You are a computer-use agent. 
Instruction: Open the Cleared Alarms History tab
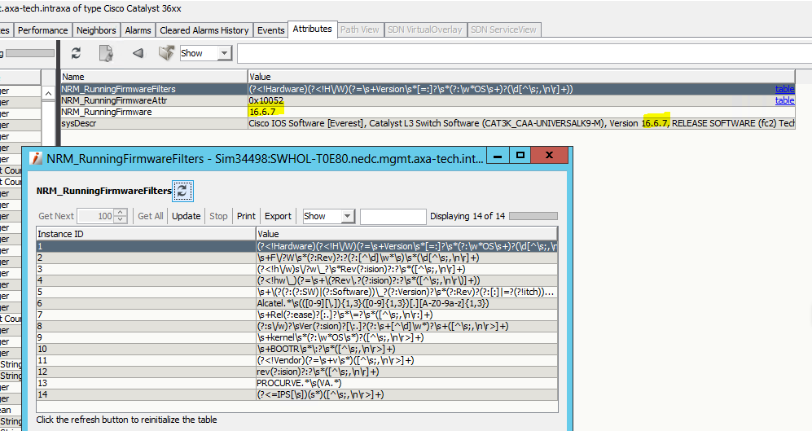(x=204, y=30)
